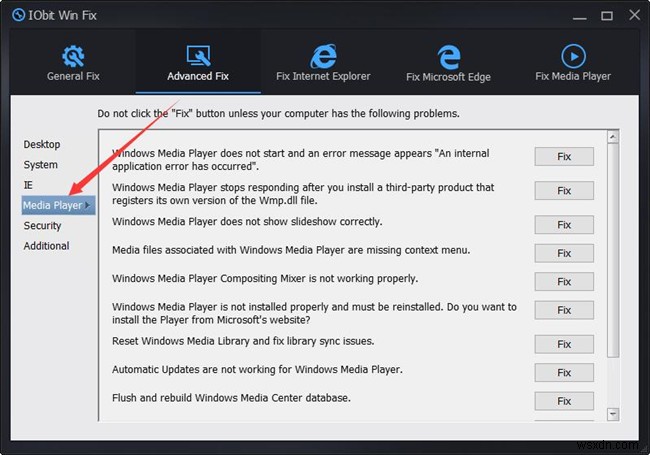Click text 'Flush and rebuild Windows Media Center database'
The height and width of the screenshot is (455, 650).
tap(231, 398)
